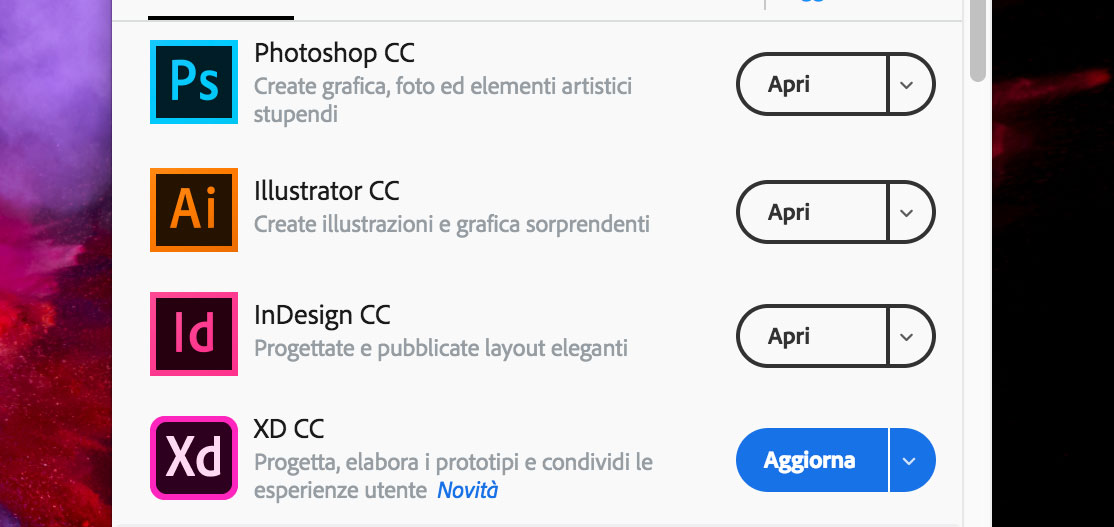1114x527 pixels.
Task: Click the Adobe XD app icon
Action: coord(194,458)
